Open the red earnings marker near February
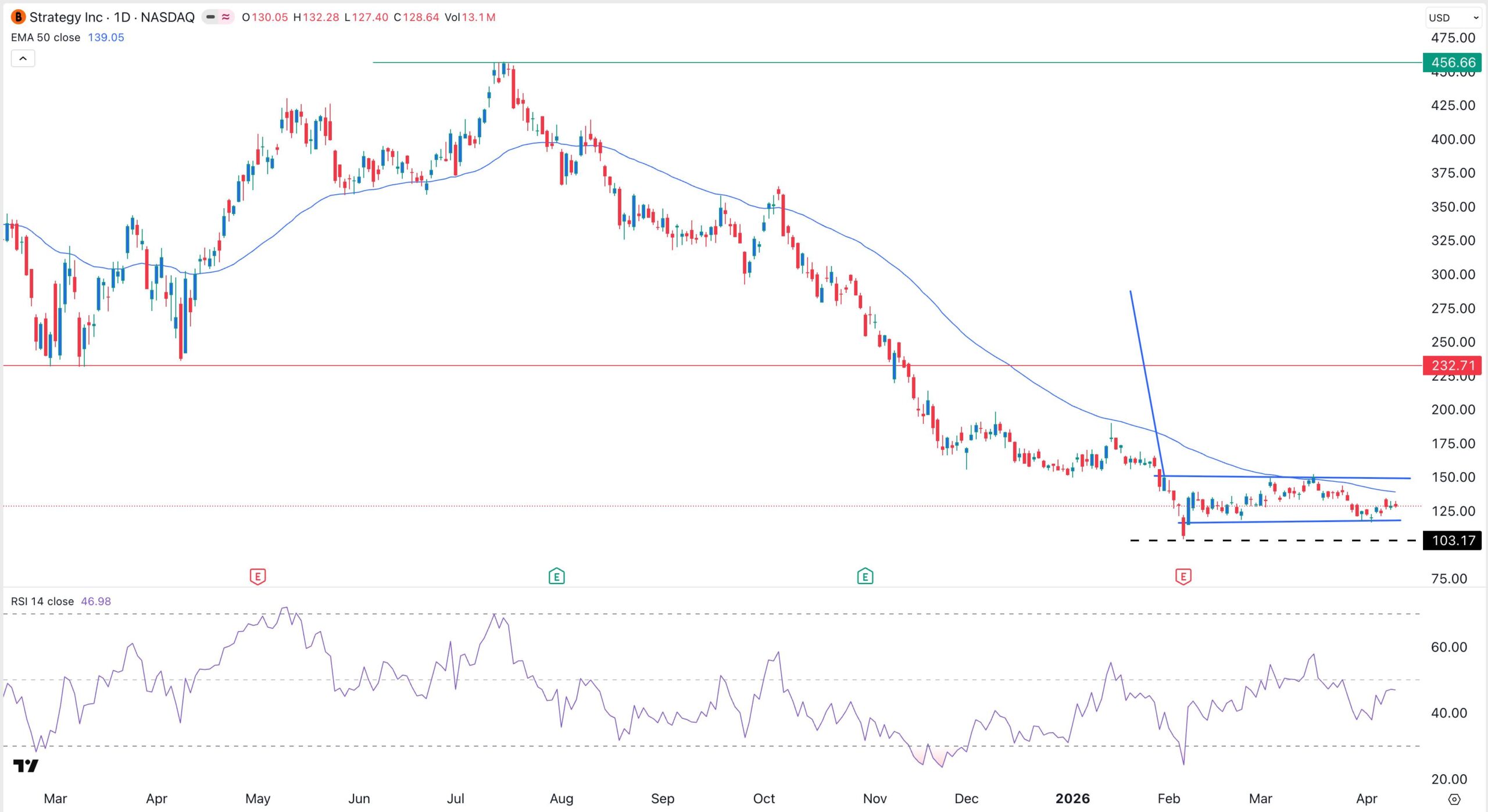This screenshot has height=812, width=1488. (x=1183, y=577)
